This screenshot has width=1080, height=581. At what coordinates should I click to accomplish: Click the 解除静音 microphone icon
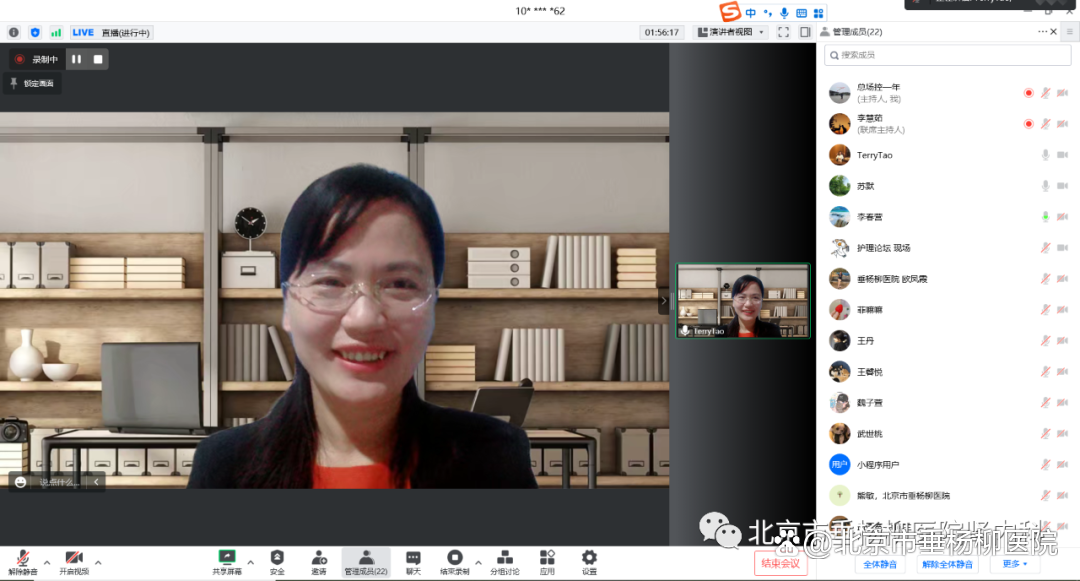click(x=22, y=558)
